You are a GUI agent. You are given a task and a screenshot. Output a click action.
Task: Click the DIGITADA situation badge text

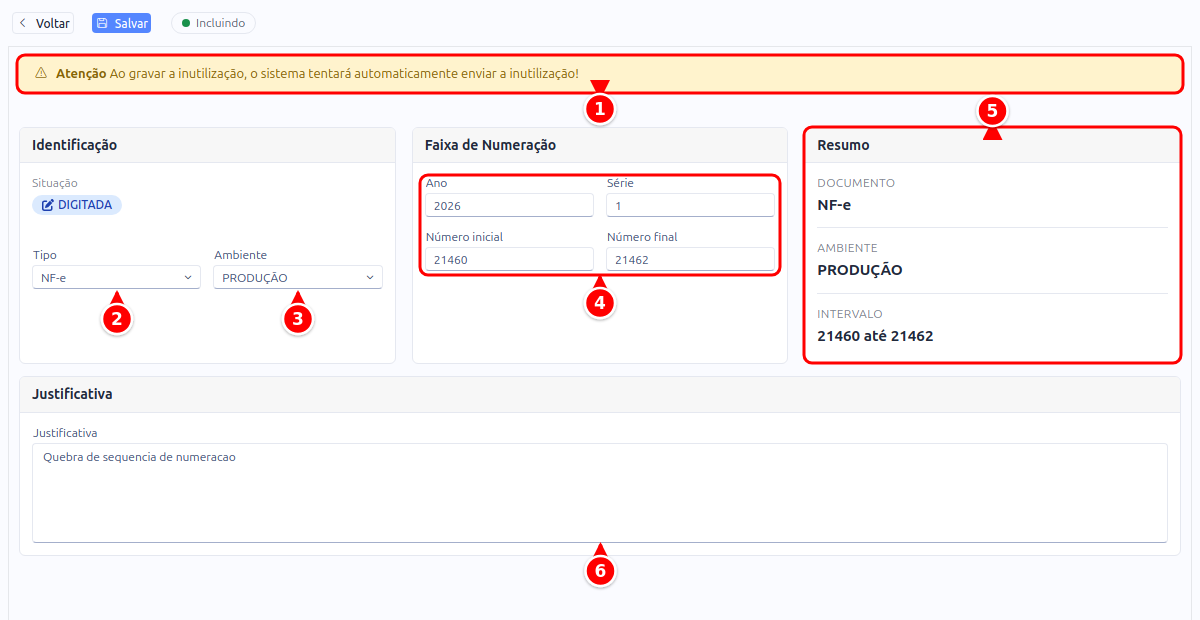click(86, 205)
